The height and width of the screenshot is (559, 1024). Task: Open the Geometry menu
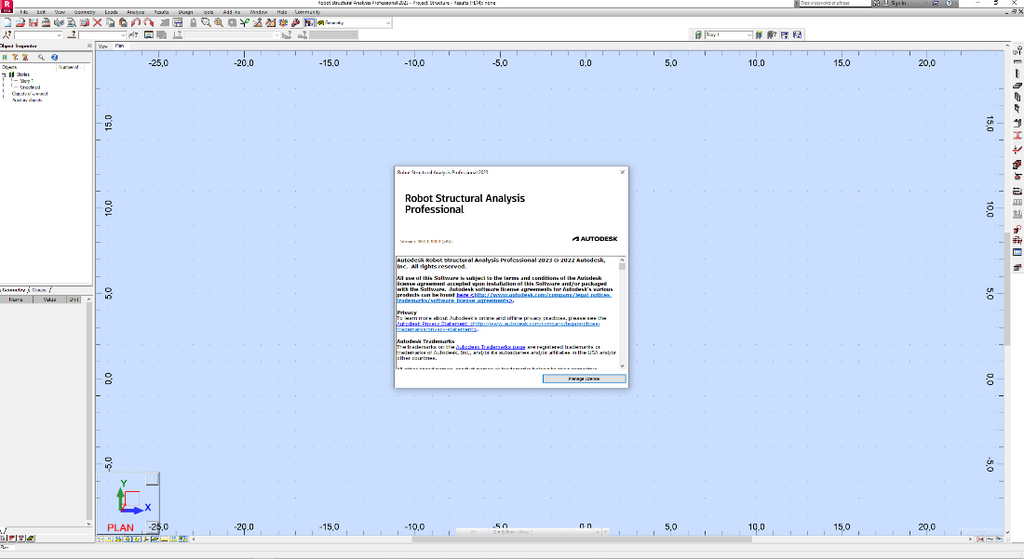(x=85, y=12)
